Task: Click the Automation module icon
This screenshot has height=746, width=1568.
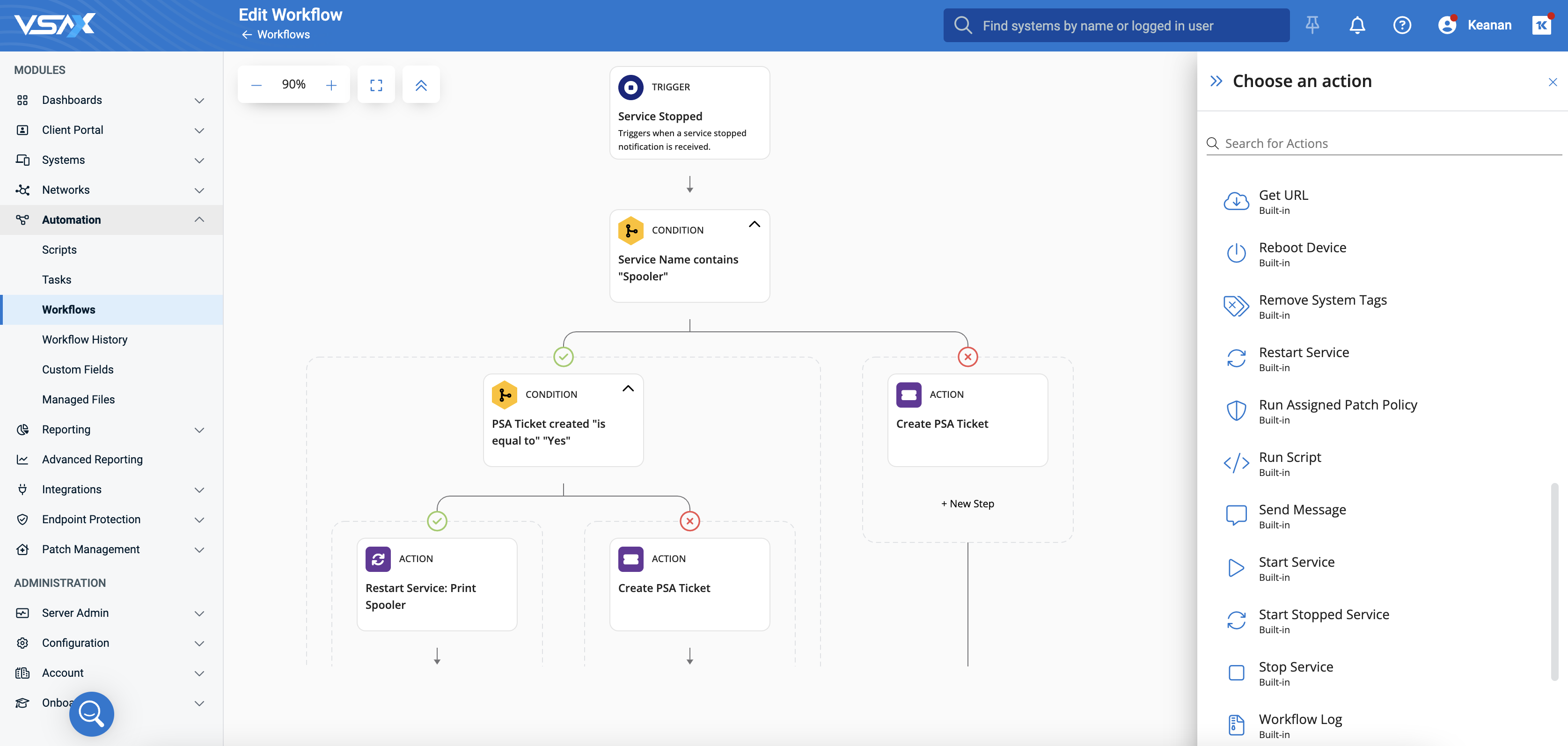Action: tap(22, 219)
